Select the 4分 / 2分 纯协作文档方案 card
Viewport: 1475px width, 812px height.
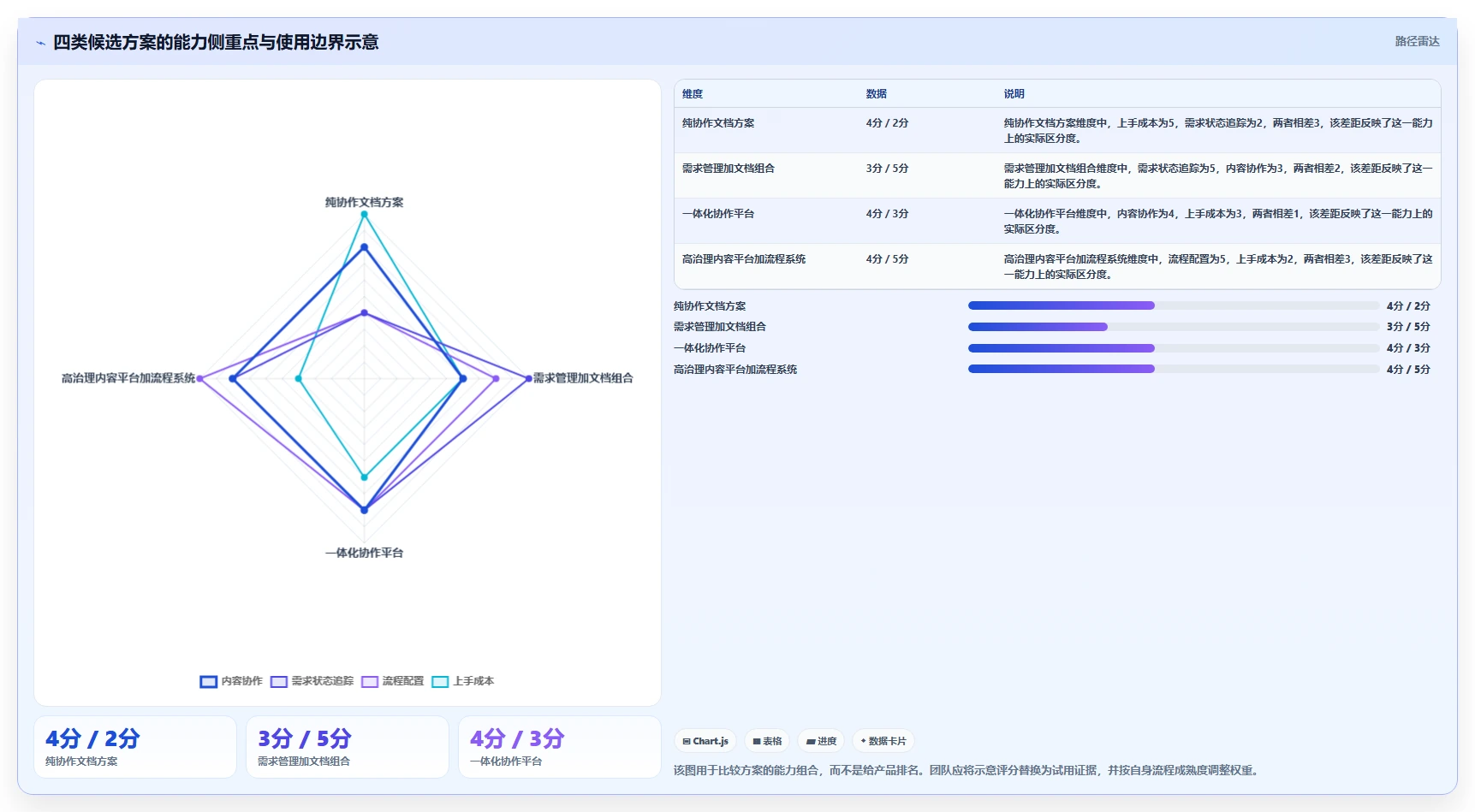(x=135, y=747)
